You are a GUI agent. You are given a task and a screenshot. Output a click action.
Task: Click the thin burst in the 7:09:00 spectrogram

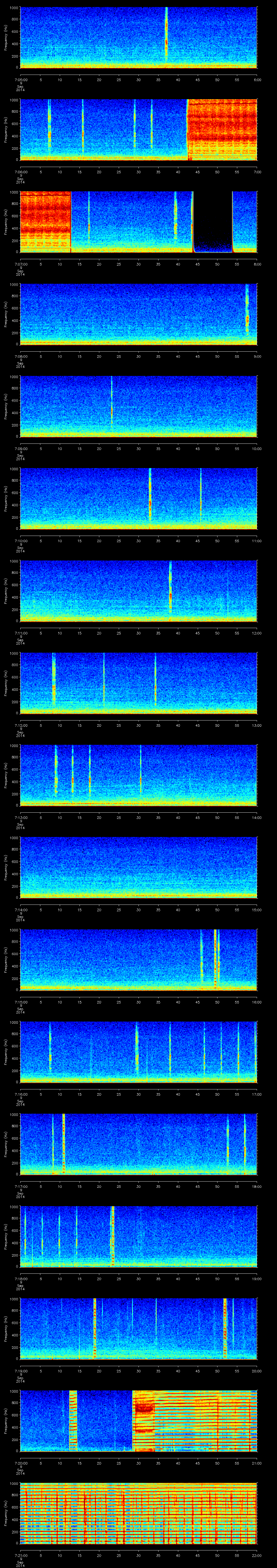click(x=111, y=407)
